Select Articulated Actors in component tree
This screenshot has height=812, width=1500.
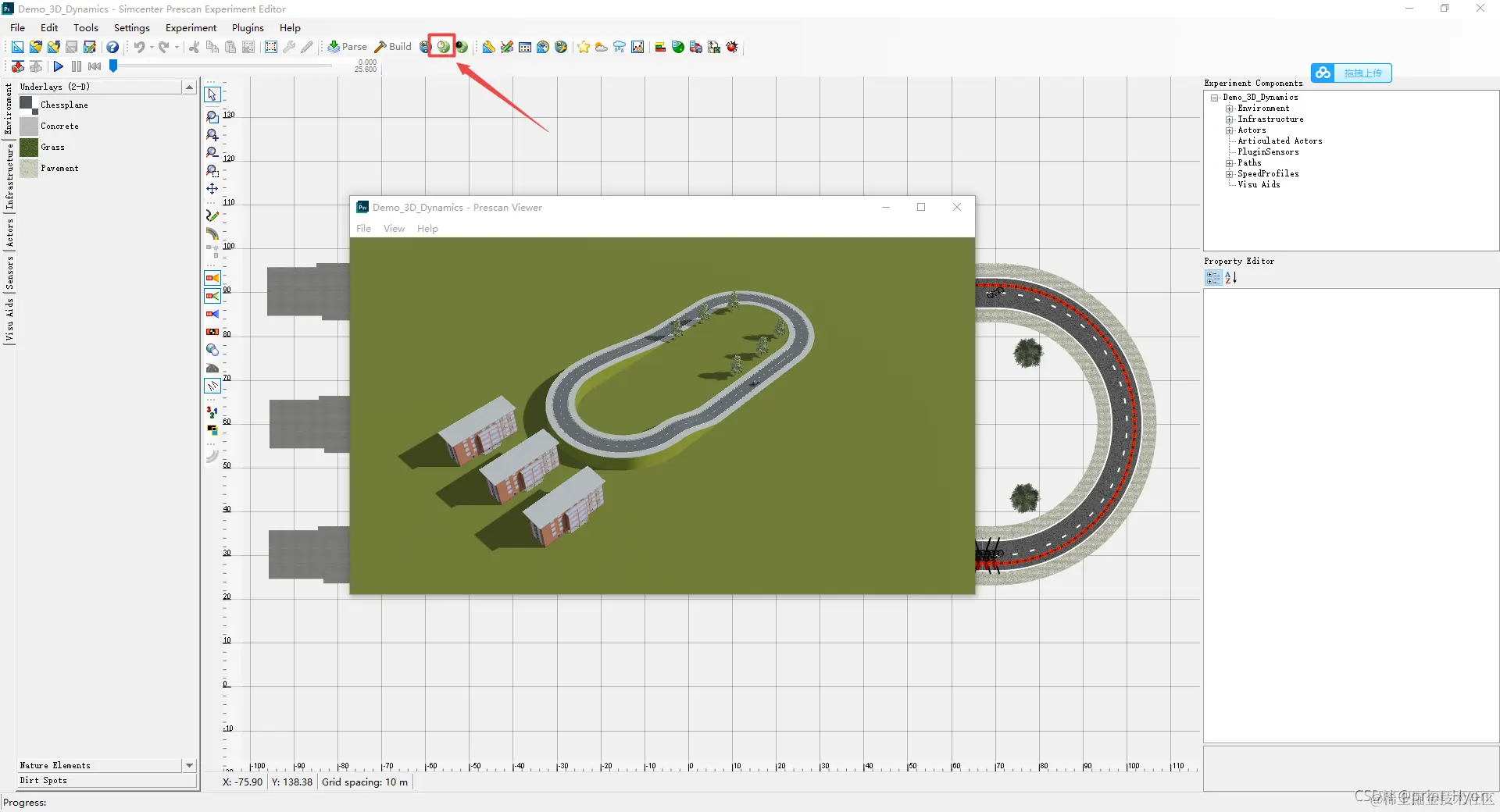pos(1280,141)
